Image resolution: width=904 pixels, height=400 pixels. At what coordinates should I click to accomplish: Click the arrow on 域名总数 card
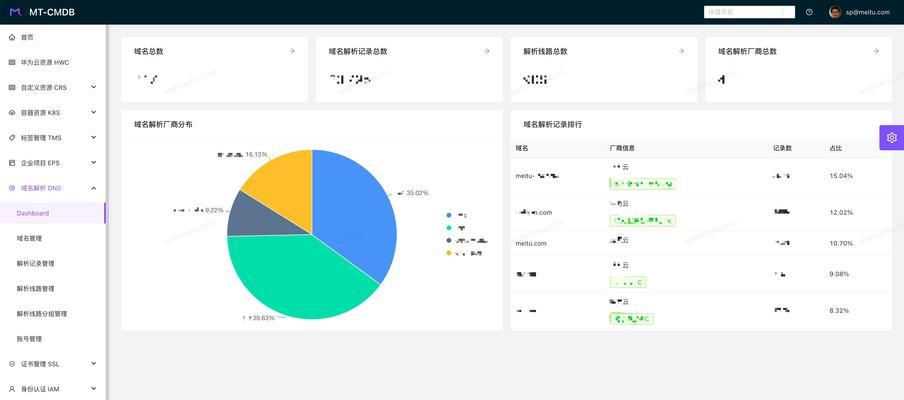click(x=292, y=51)
